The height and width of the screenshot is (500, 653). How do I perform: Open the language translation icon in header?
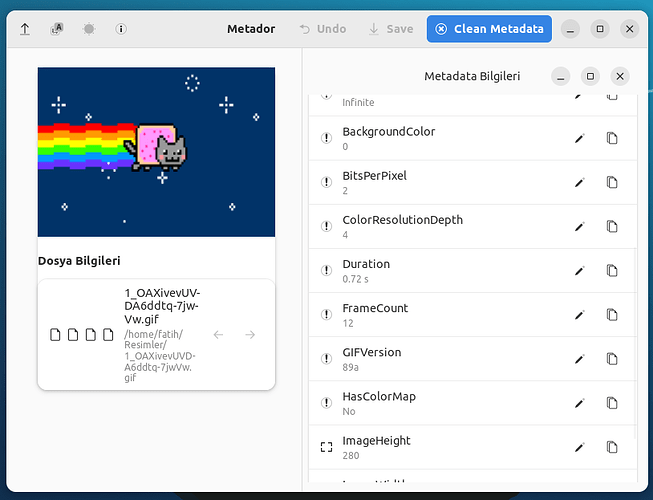(x=56, y=29)
